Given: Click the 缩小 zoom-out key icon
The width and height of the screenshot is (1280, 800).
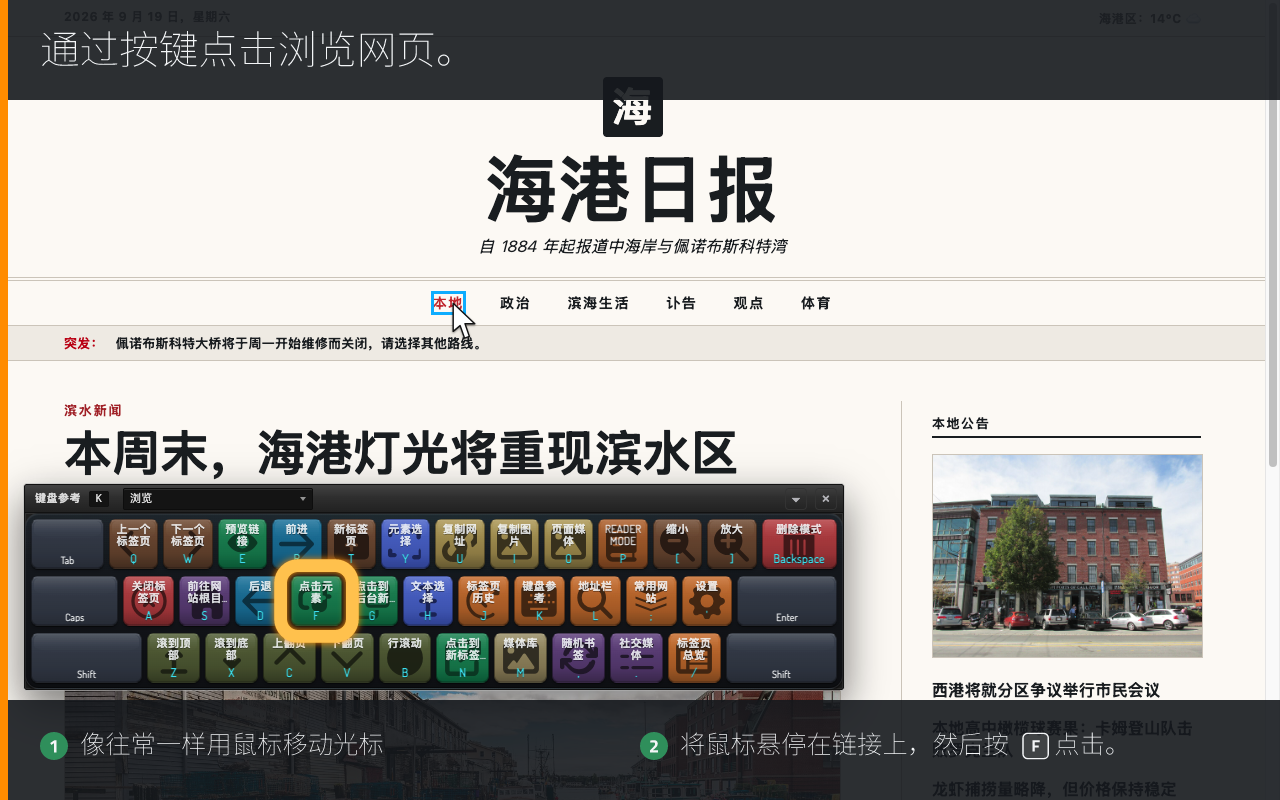Looking at the screenshot, I should point(678,544).
